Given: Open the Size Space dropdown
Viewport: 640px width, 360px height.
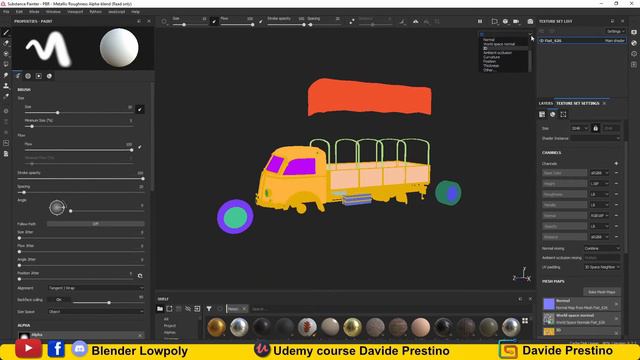Looking at the screenshot, I should tap(96, 311).
